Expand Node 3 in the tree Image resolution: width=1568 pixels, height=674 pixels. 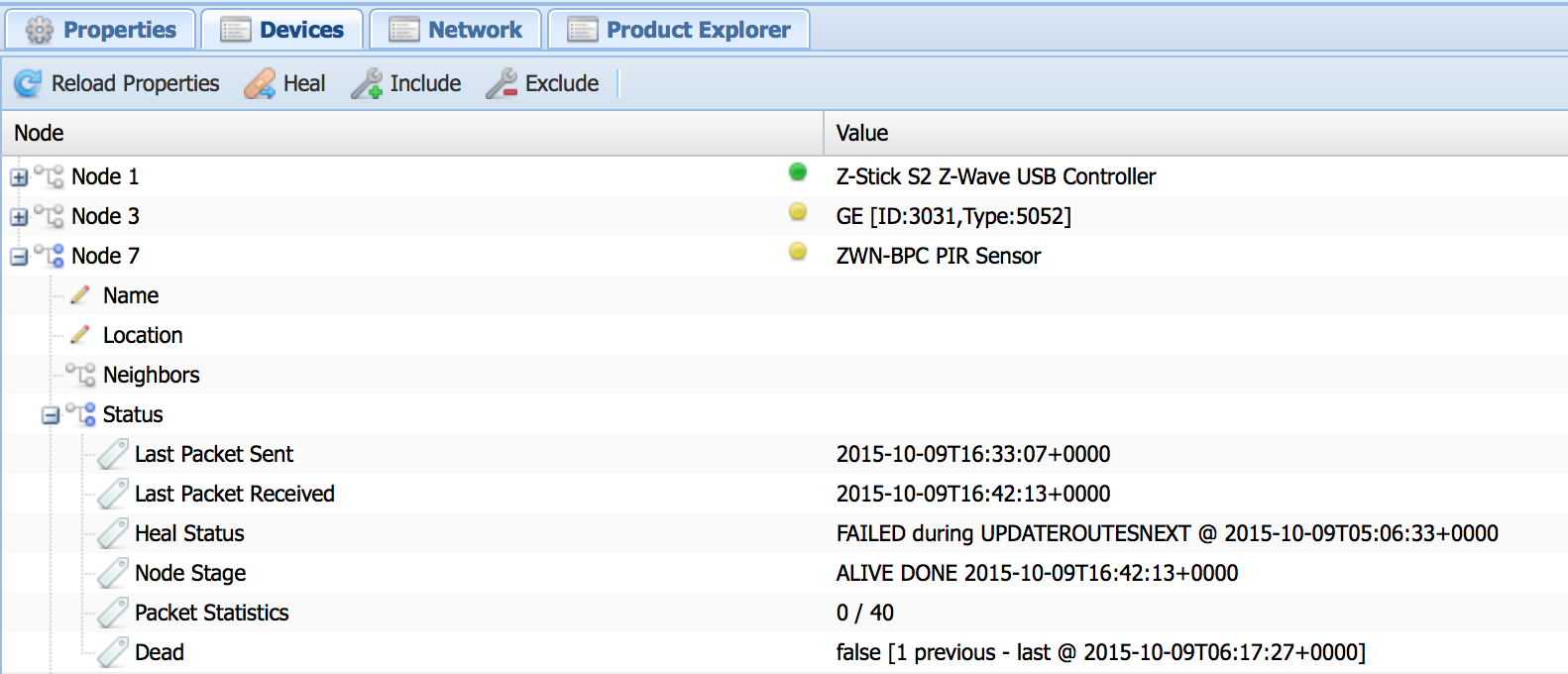click(x=19, y=217)
